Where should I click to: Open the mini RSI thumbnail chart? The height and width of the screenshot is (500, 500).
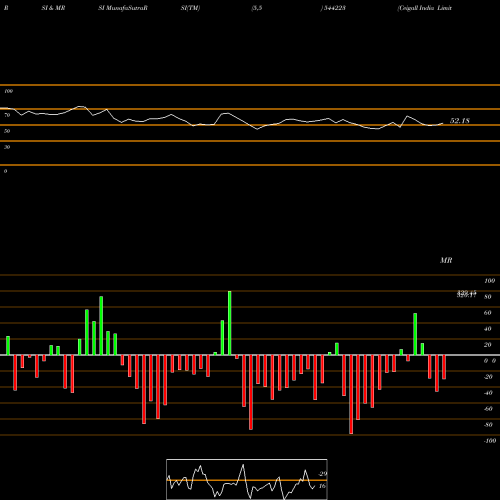point(247,479)
